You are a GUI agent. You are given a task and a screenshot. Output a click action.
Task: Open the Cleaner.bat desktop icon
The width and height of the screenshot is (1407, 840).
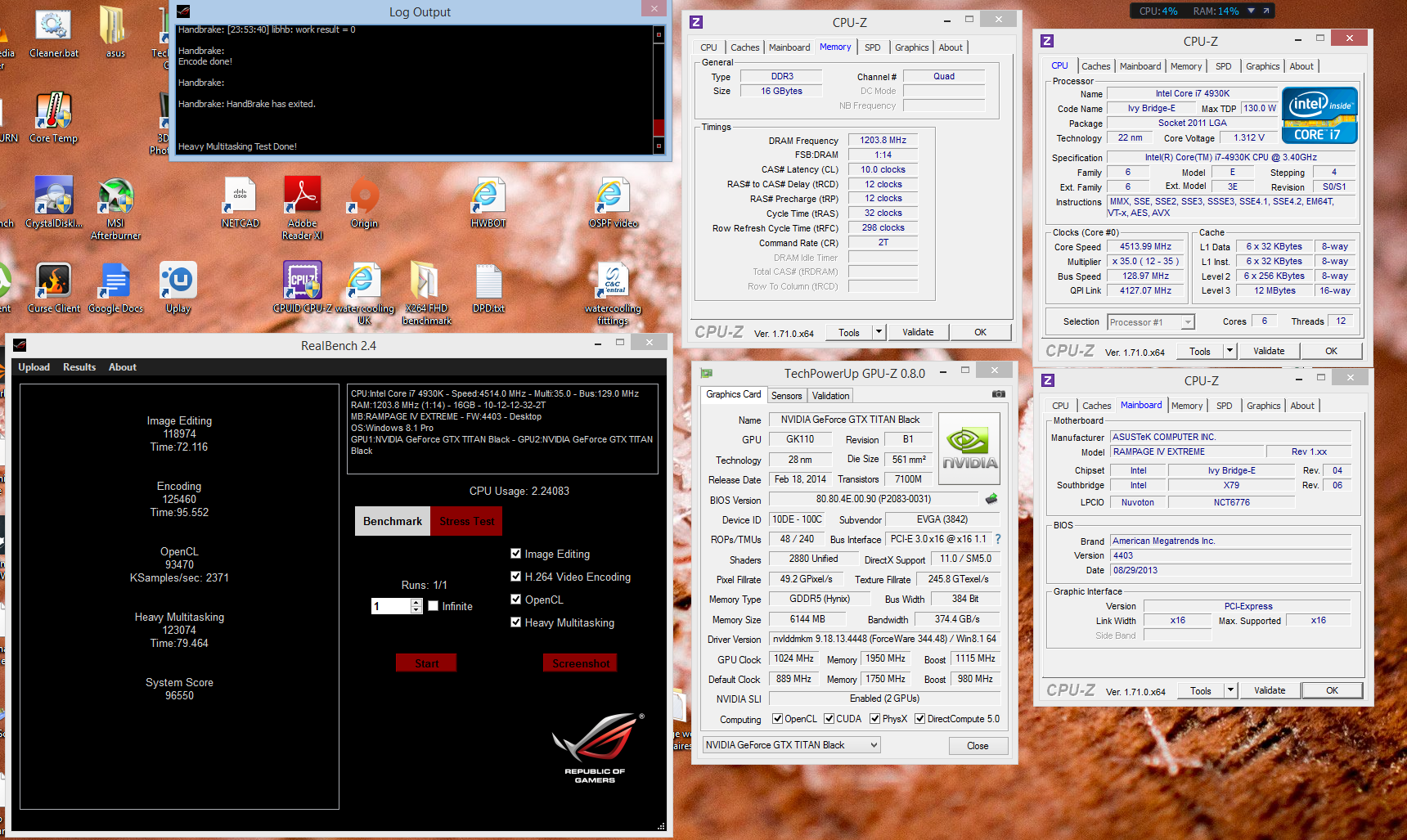[54, 33]
